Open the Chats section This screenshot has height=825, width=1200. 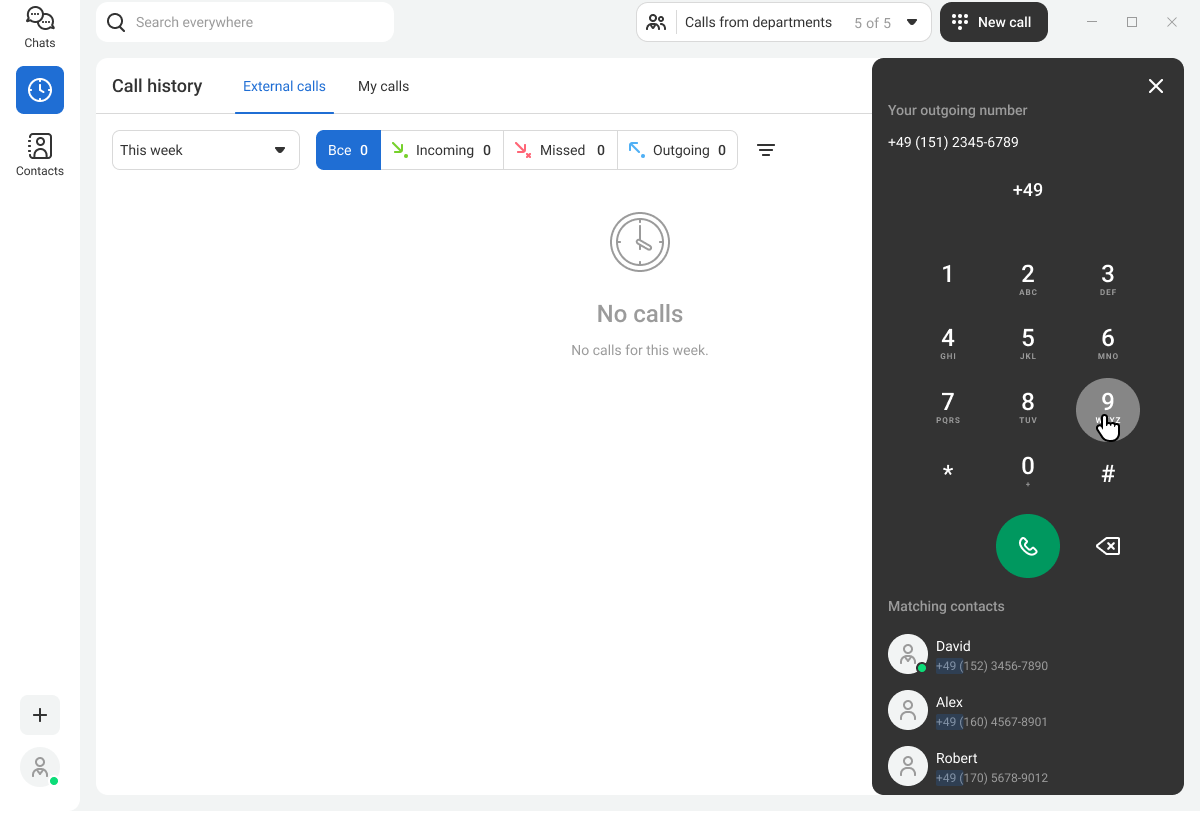40,27
